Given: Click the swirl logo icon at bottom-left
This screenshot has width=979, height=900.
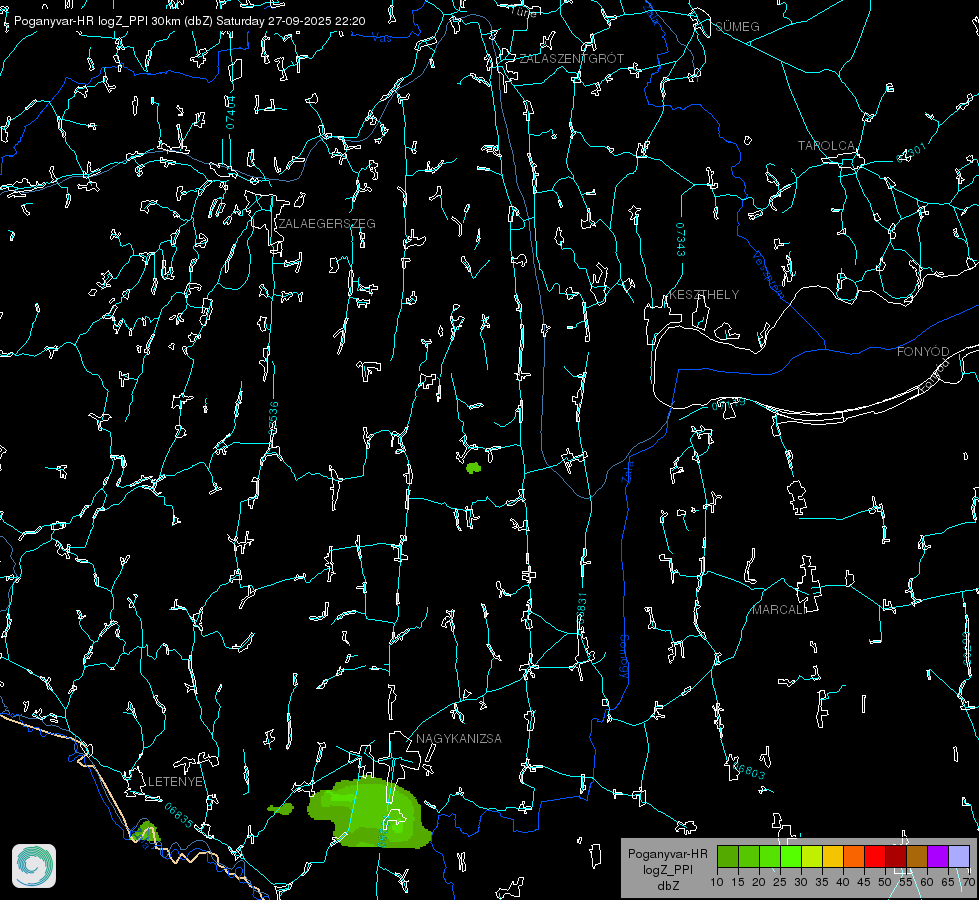Looking at the screenshot, I should [x=34, y=866].
